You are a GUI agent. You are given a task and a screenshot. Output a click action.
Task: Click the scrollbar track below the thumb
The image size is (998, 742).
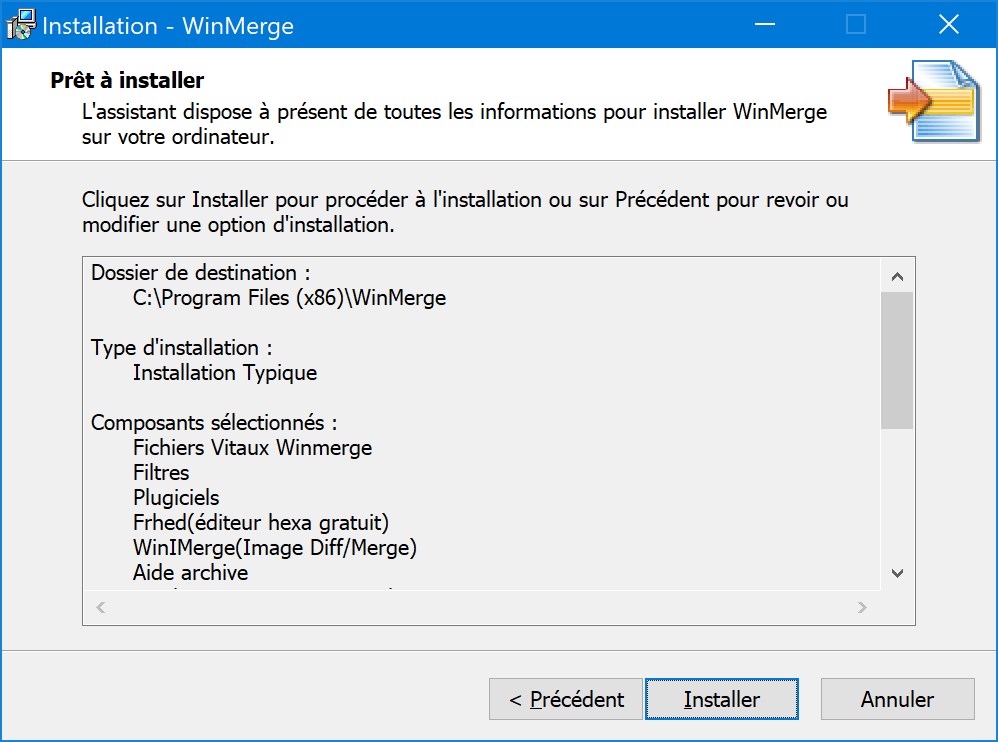coord(897,493)
